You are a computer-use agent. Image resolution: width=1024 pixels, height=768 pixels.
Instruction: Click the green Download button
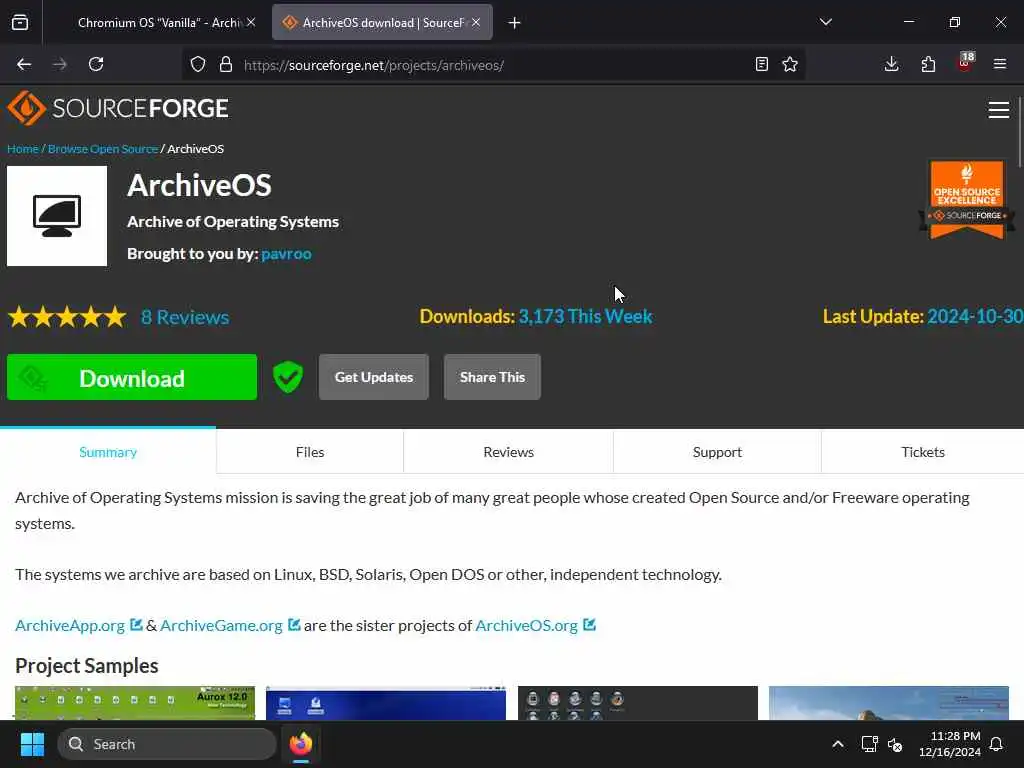[x=132, y=377]
